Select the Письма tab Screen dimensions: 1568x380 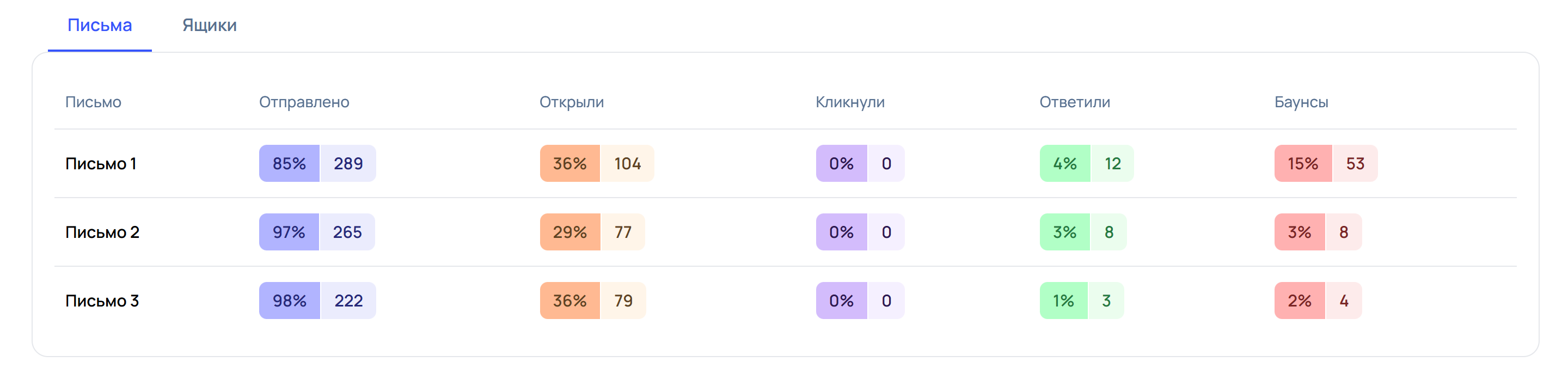point(100,25)
